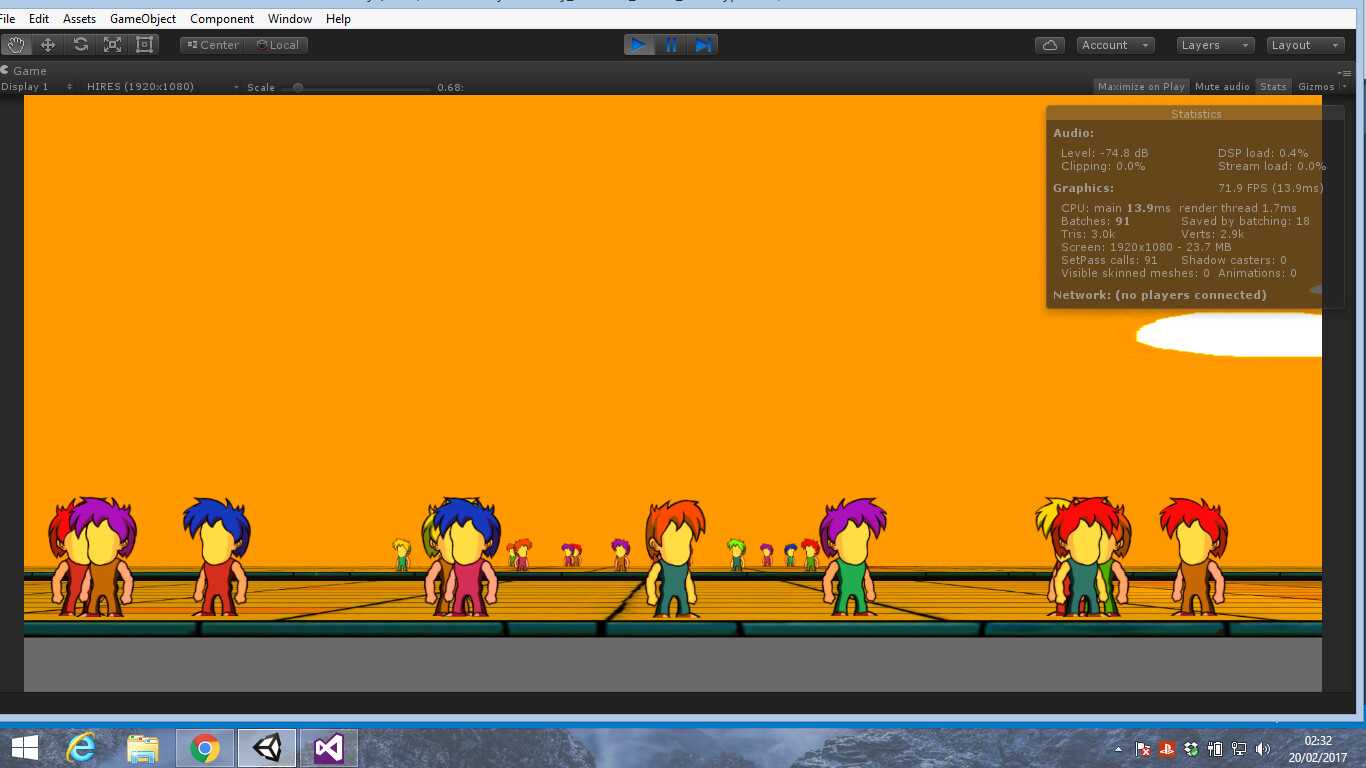Select the Hand tool in Unity toolbar
Viewport: 1366px width, 768px height.
click(x=16, y=45)
